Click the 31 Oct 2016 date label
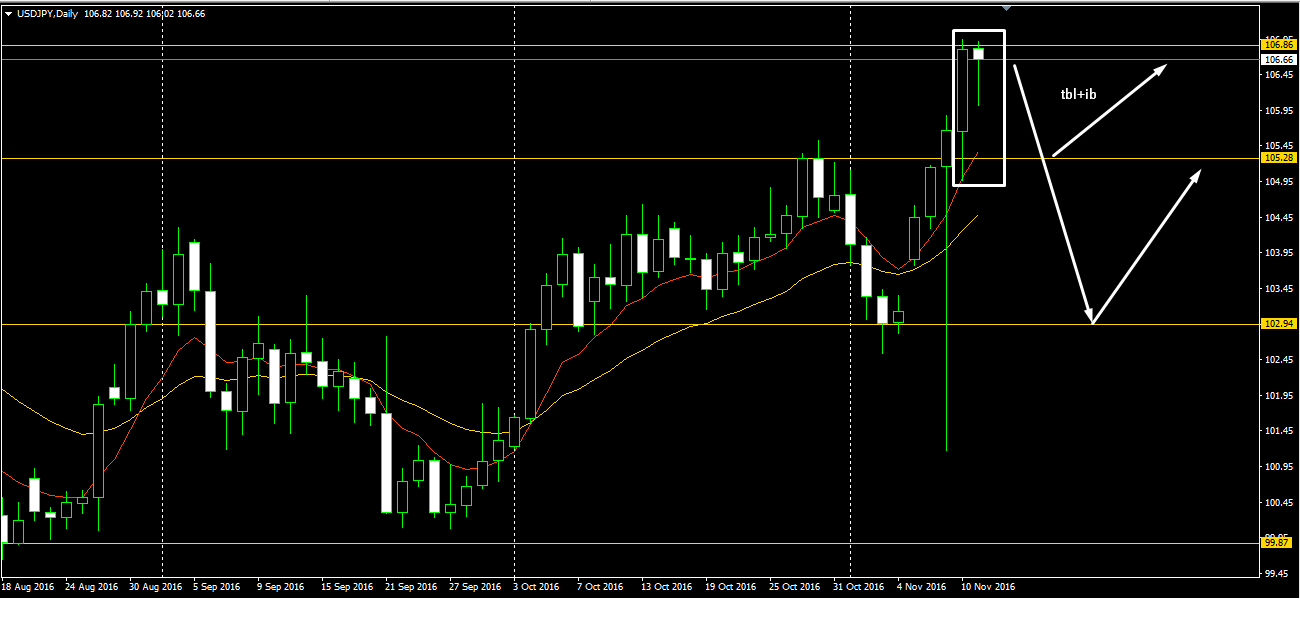This screenshot has width=1300, height=630. click(859, 587)
